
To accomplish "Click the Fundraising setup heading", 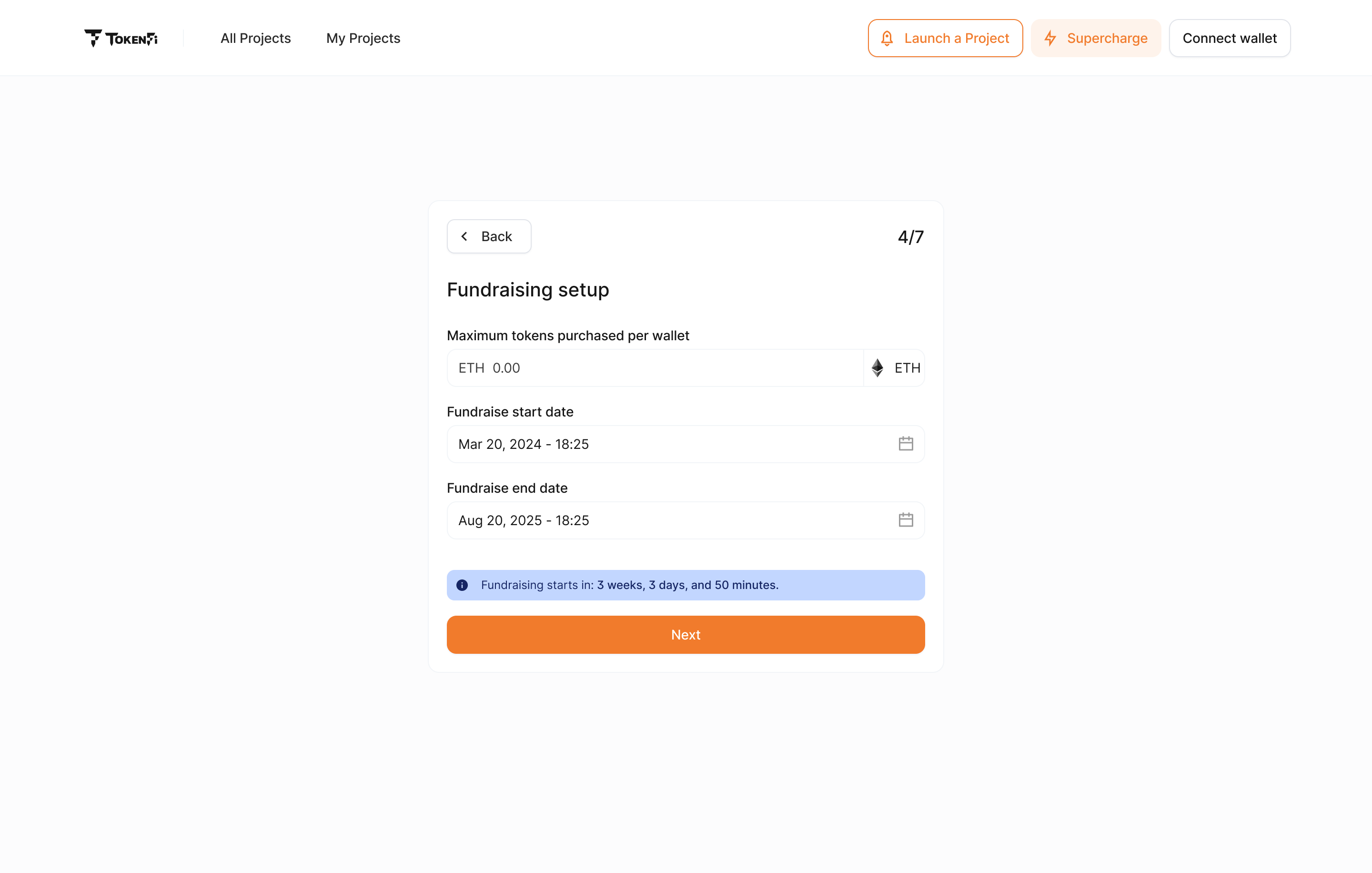I will pyautogui.click(x=528, y=290).
